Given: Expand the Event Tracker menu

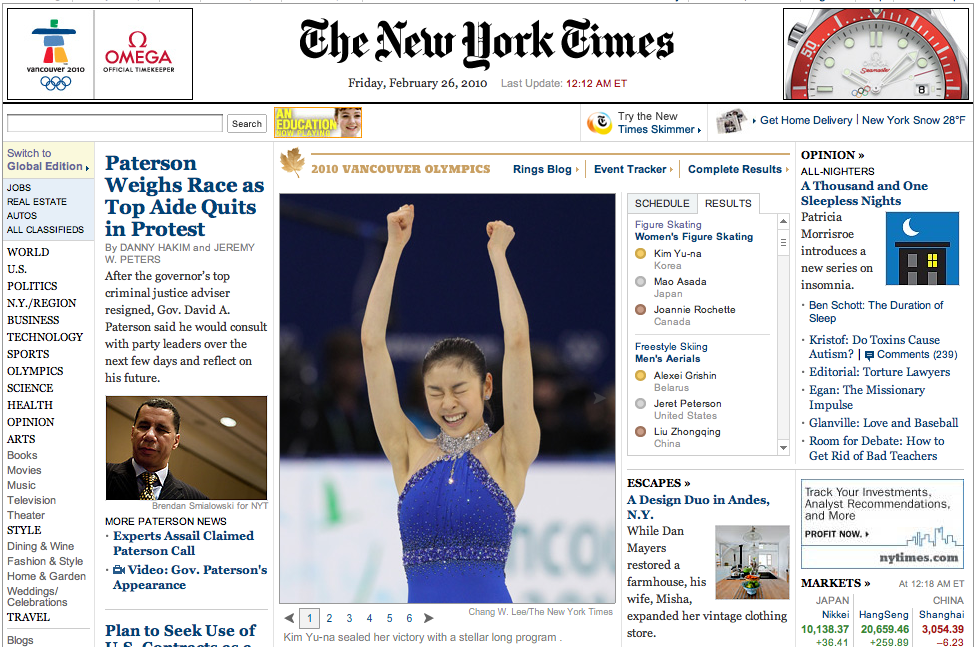Looking at the screenshot, I should [x=632, y=170].
